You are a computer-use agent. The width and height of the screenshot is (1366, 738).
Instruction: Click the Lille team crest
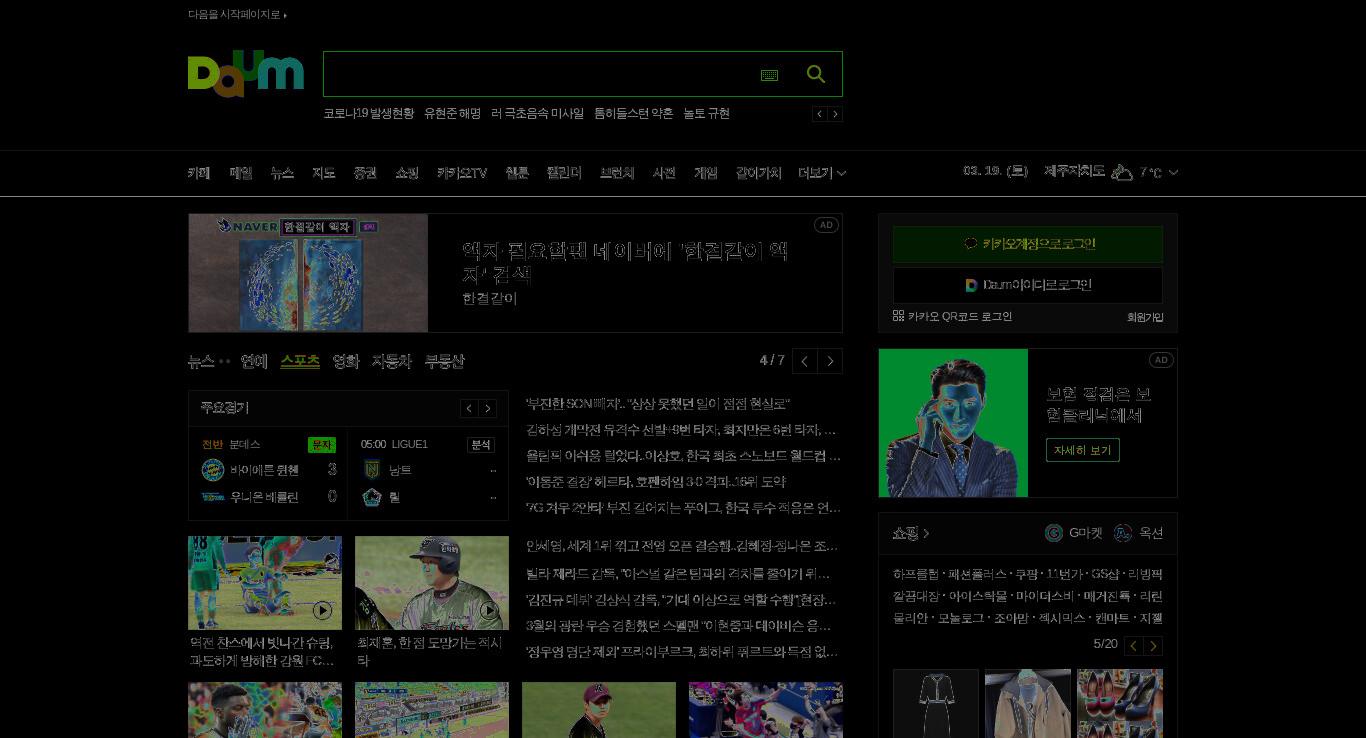point(372,497)
